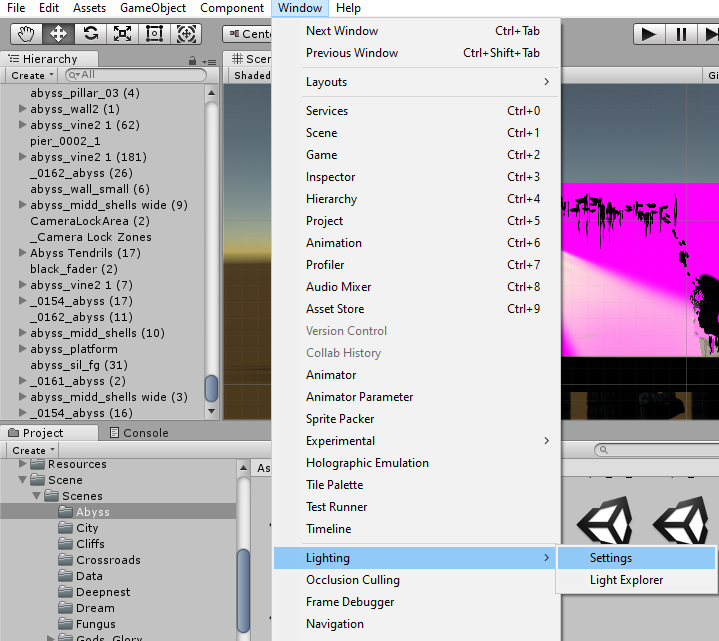Open the Component menu
The image size is (719, 641).
click(232, 8)
